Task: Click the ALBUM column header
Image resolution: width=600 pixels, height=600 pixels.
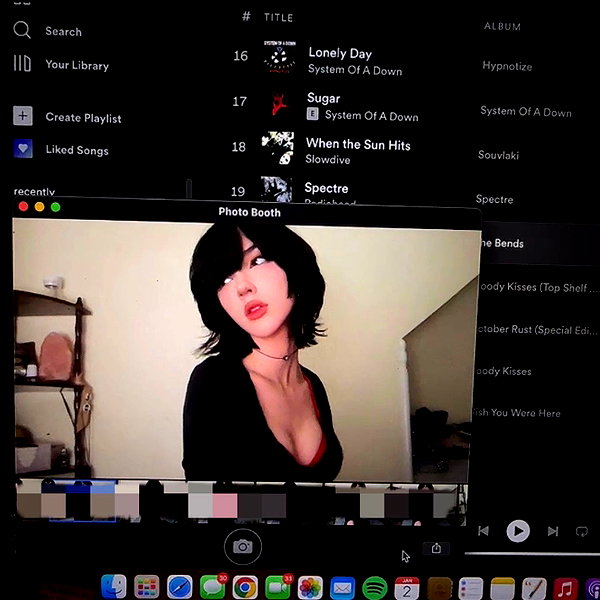Action: click(502, 26)
